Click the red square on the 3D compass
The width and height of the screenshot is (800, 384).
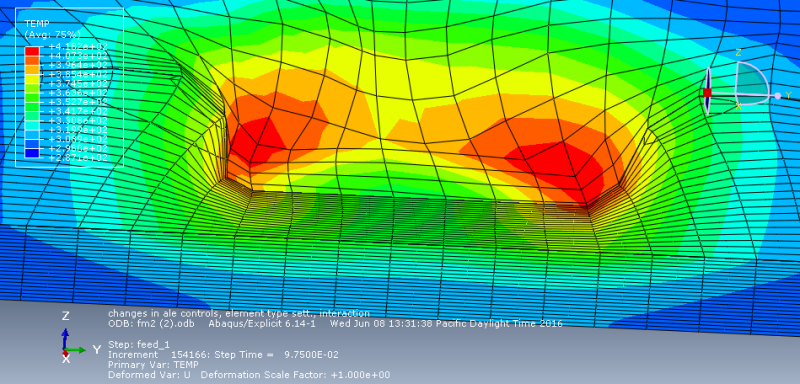(707, 92)
